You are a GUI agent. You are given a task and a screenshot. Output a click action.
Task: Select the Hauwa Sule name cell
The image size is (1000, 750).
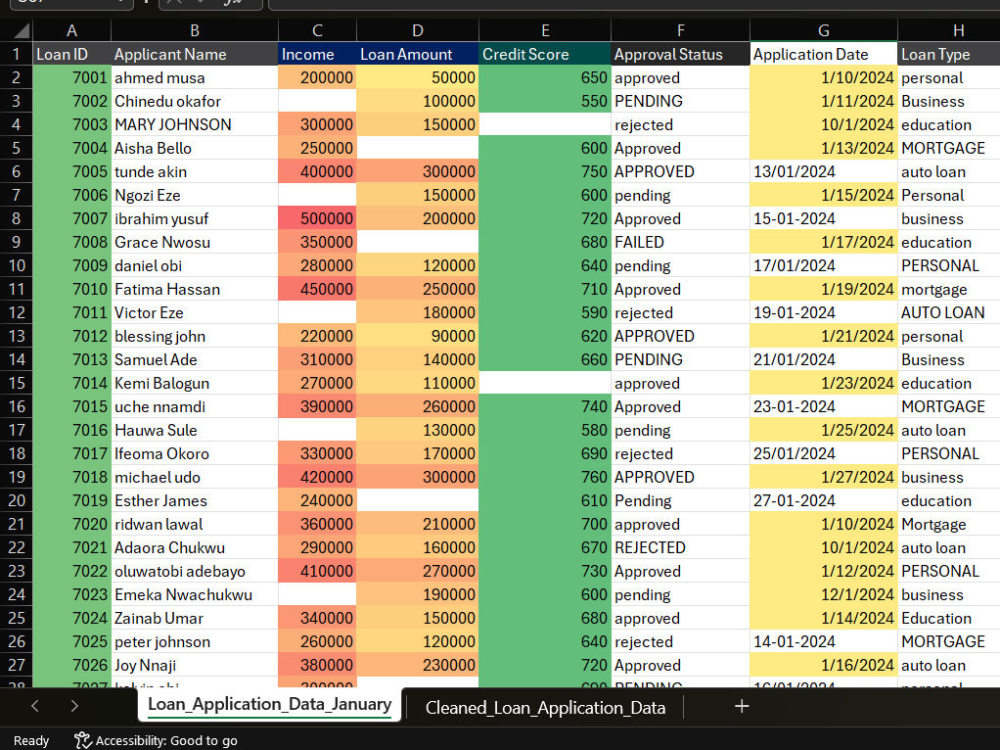pos(195,430)
